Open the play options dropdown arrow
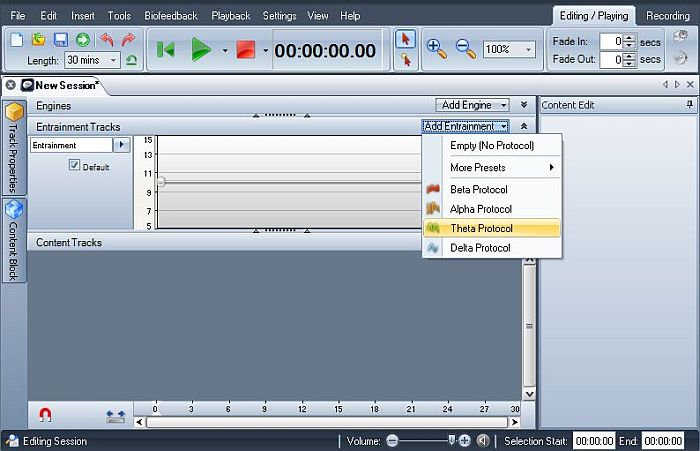This screenshot has width=700, height=451. tap(225, 50)
